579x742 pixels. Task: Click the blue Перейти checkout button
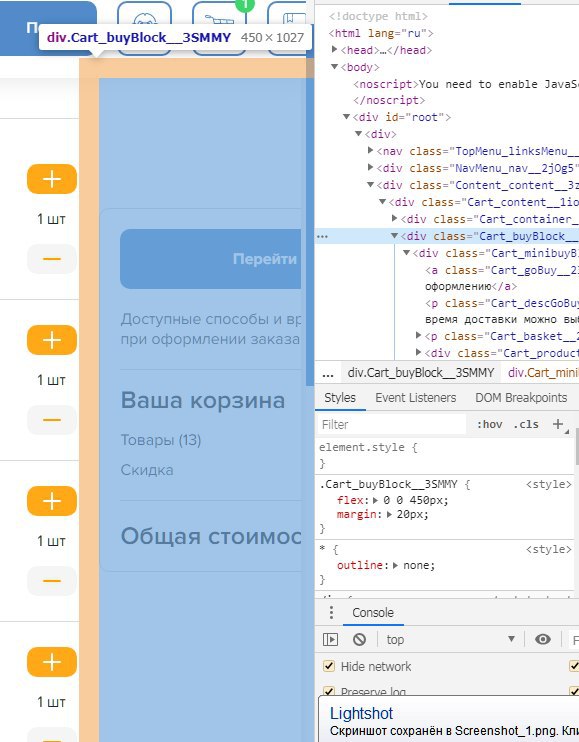(x=211, y=259)
